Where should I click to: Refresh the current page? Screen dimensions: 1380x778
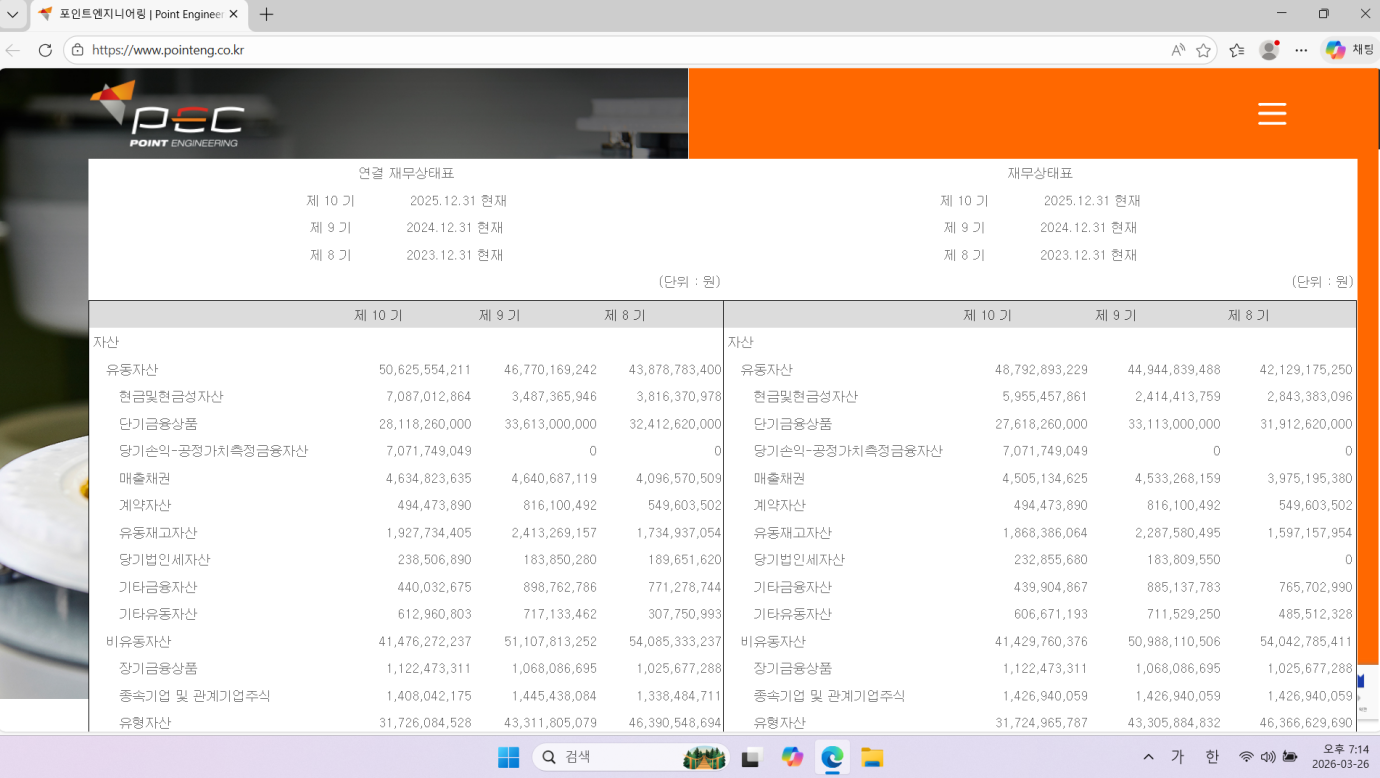45,50
